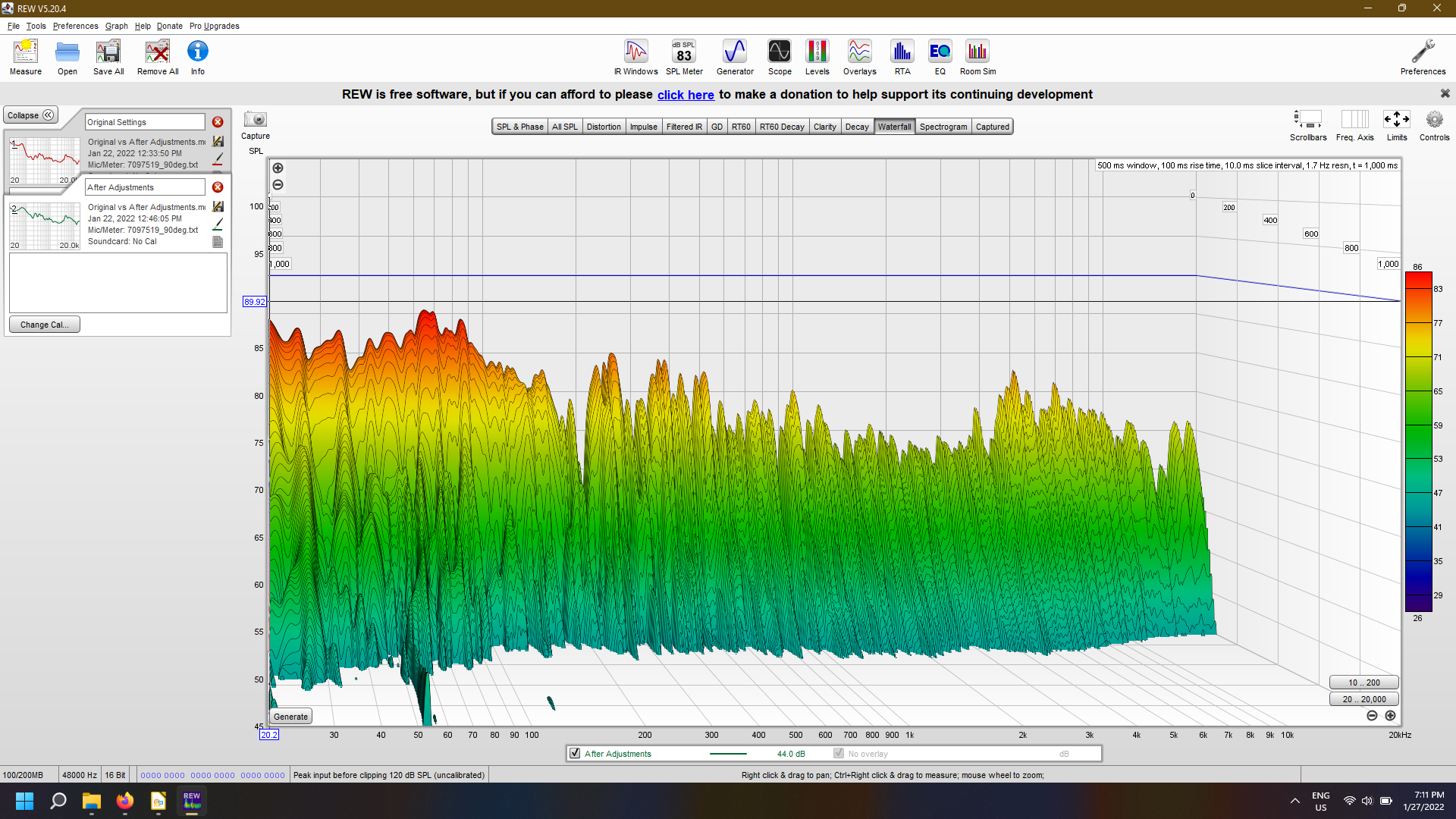Open the Pro Upgrades menu
This screenshot has width=1456, height=819.
pyautogui.click(x=215, y=26)
